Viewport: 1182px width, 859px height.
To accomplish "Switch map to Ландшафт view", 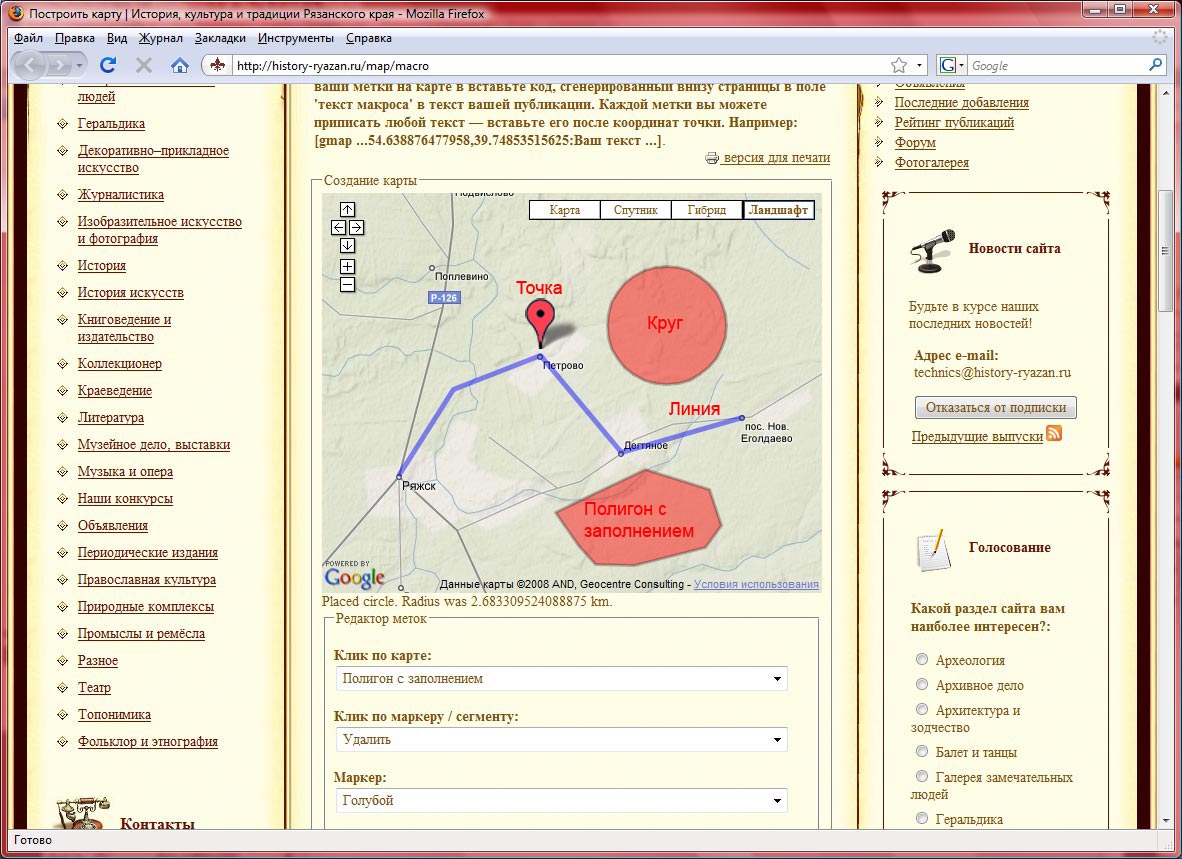I will pyautogui.click(x=778, y=210).
